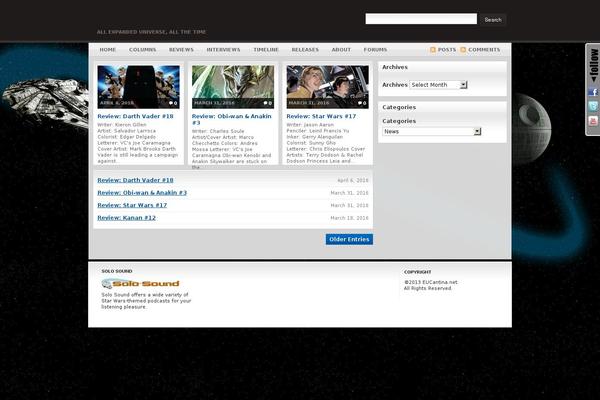600x400 pixels.
Task: Click the Categories widget heading
Action: click(x=399, y=107)
